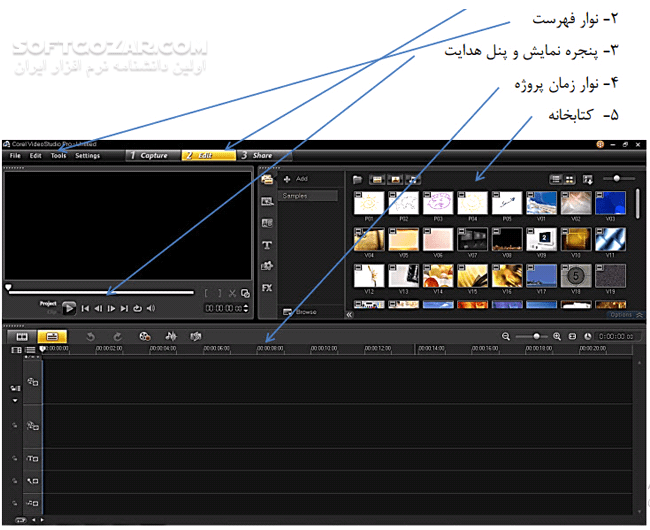This screenshot has width=650, height=530.
Task: Open the FX Filter library category
Action: pyautogui.click(x=267, y=288)
